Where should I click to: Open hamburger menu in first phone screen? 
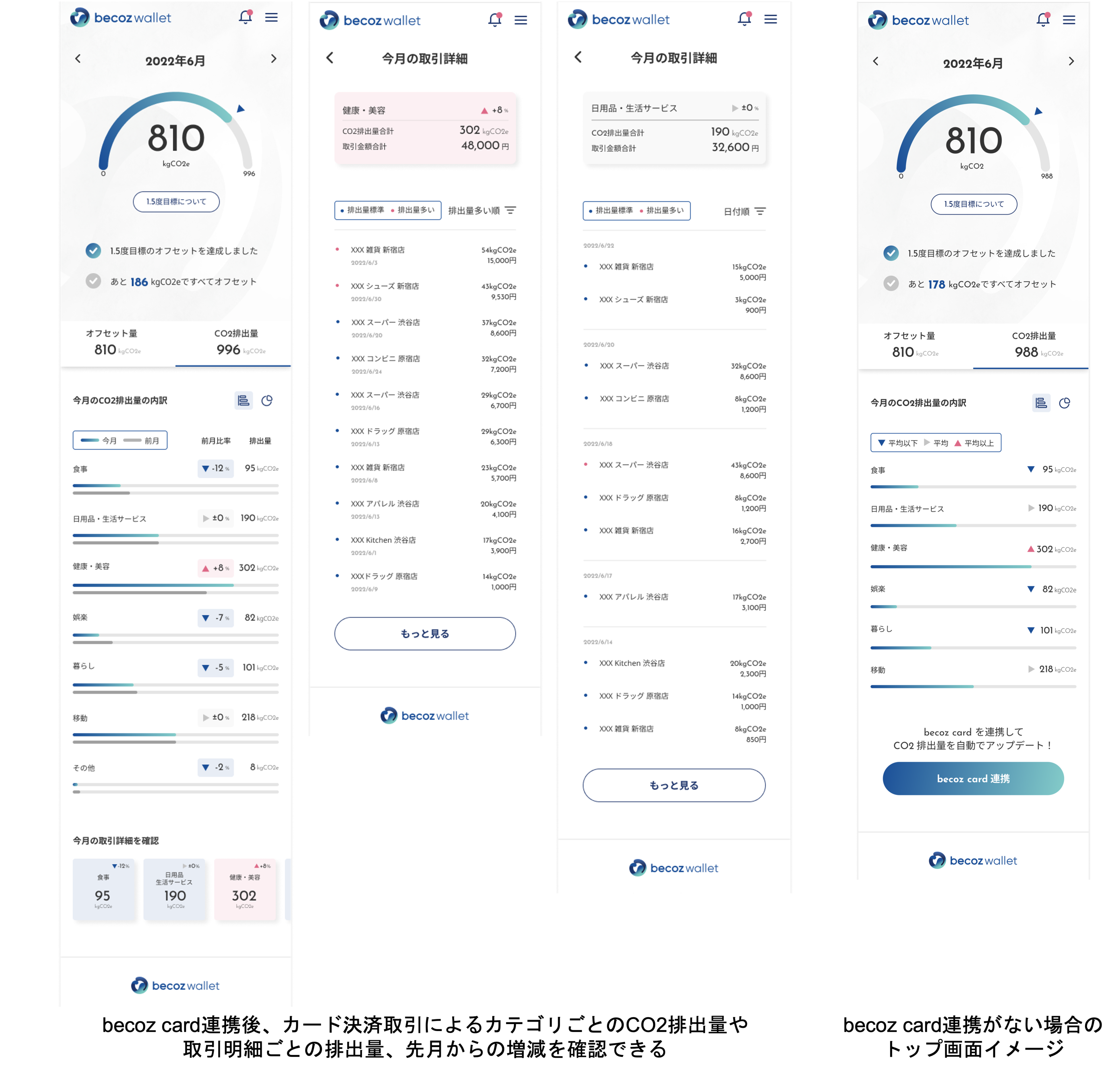coord(271,17)
